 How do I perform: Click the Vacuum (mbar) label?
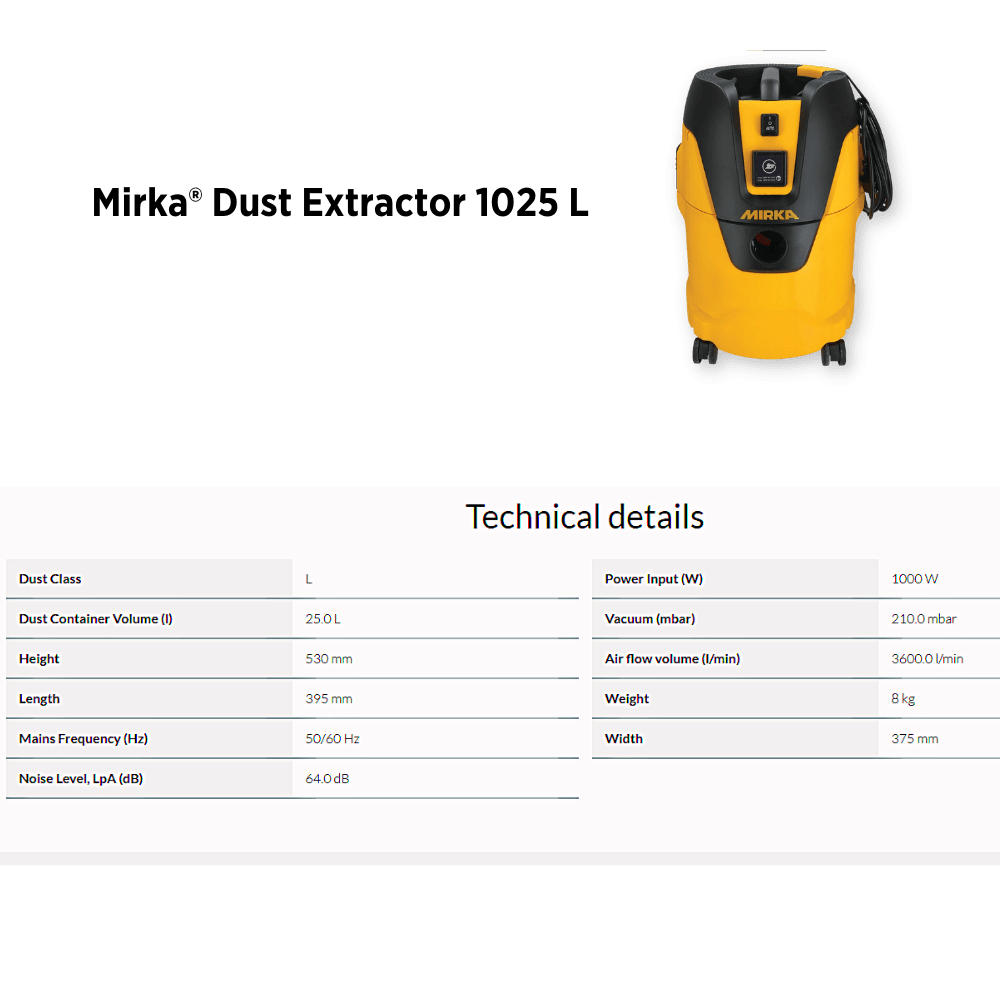point(650,619)
